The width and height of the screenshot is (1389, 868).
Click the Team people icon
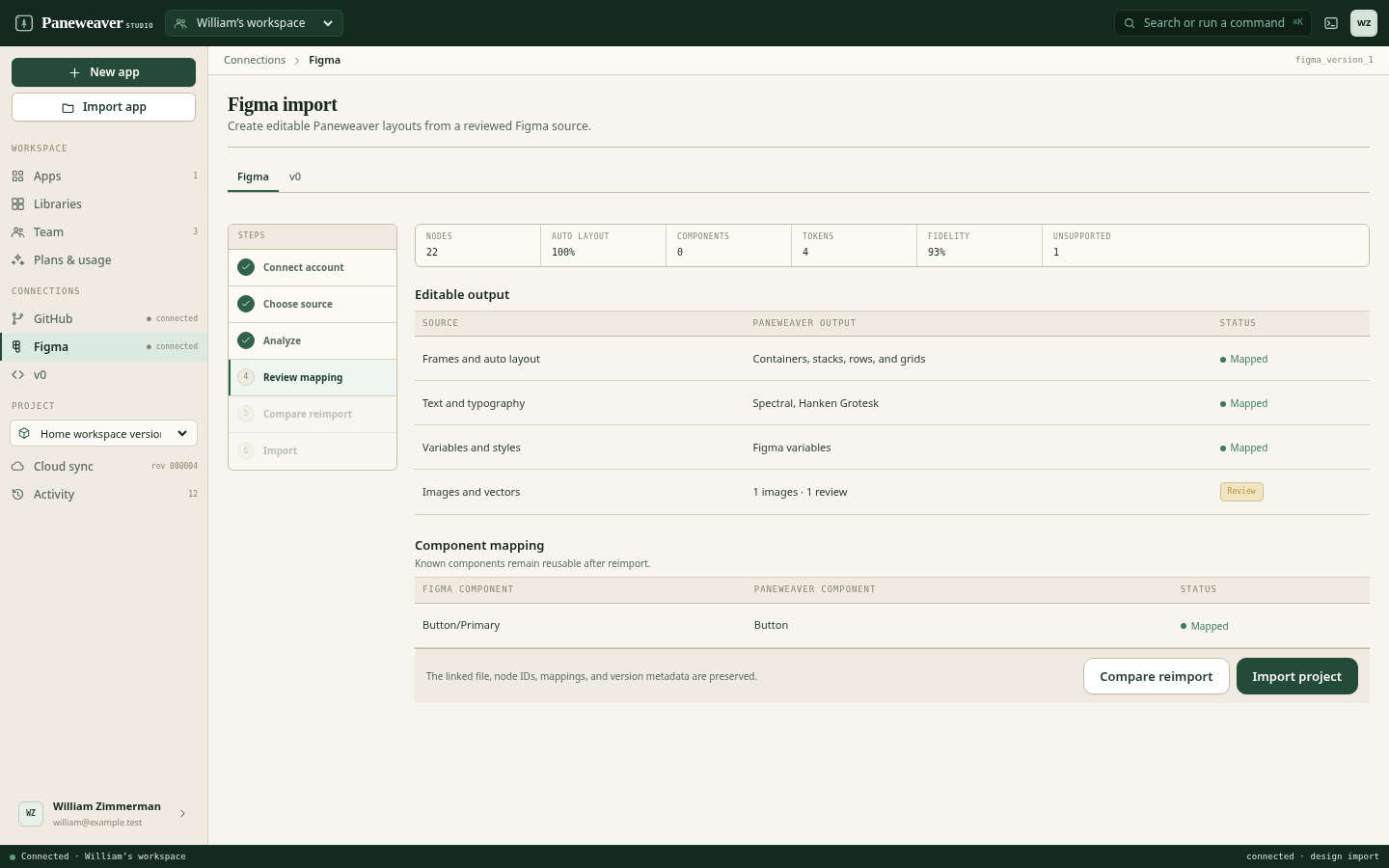pyautogui.click(x=17, y=232)
